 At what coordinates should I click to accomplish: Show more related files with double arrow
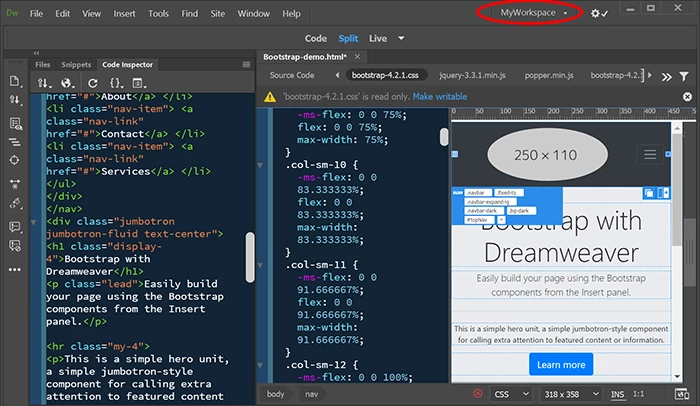click(667, 77)
